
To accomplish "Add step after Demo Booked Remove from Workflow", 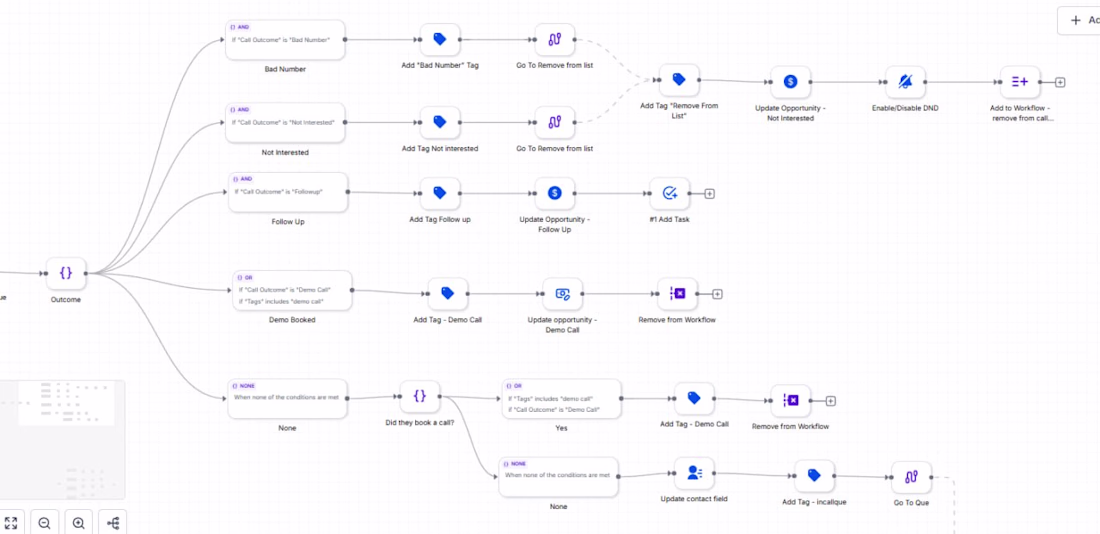I will point(717,294).
